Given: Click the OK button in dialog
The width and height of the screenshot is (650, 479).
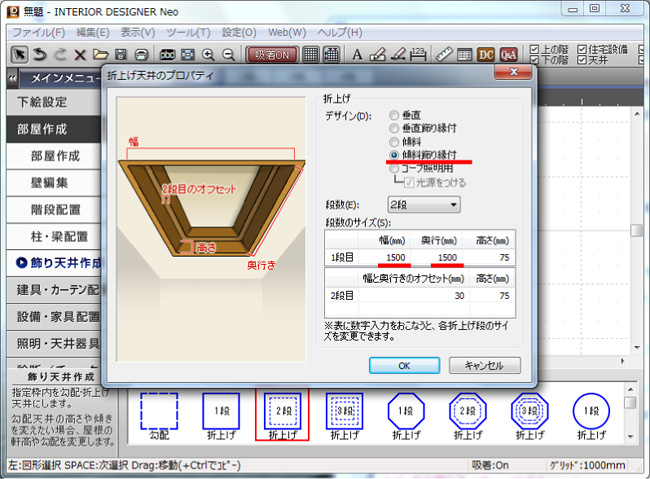Looking at the screenshot, I should click(404, 365).
